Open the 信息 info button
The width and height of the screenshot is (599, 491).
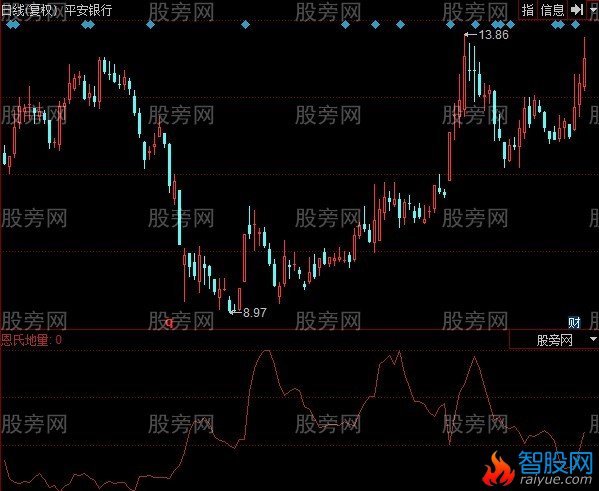click(x=552, y=10)
